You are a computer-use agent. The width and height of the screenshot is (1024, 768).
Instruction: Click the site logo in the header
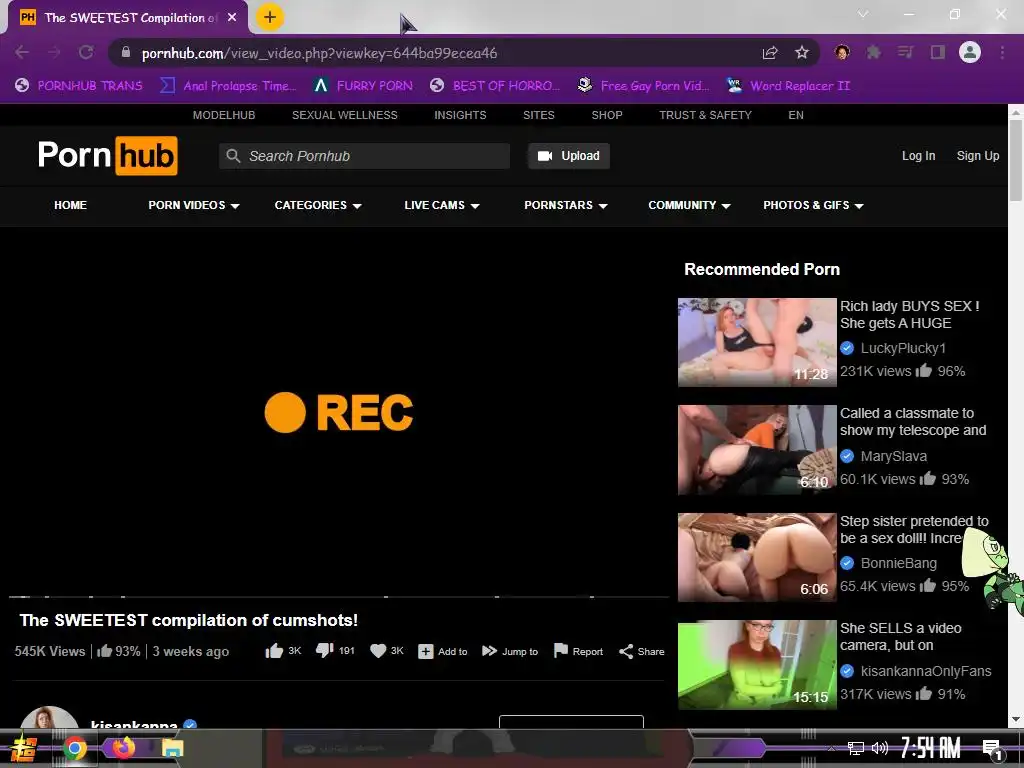click(108, 155)
